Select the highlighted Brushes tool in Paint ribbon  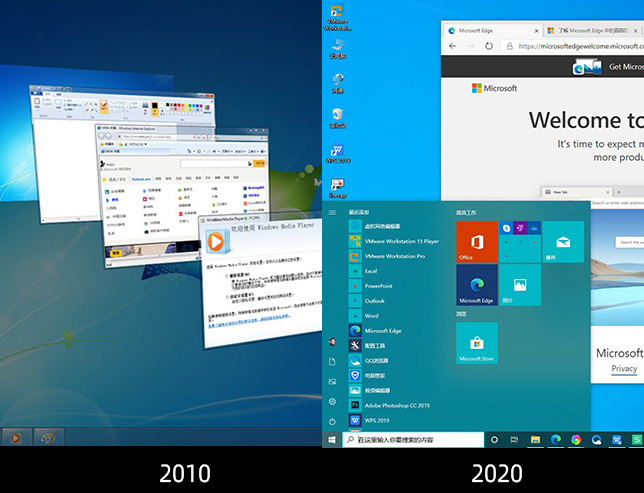pos(104,107)
